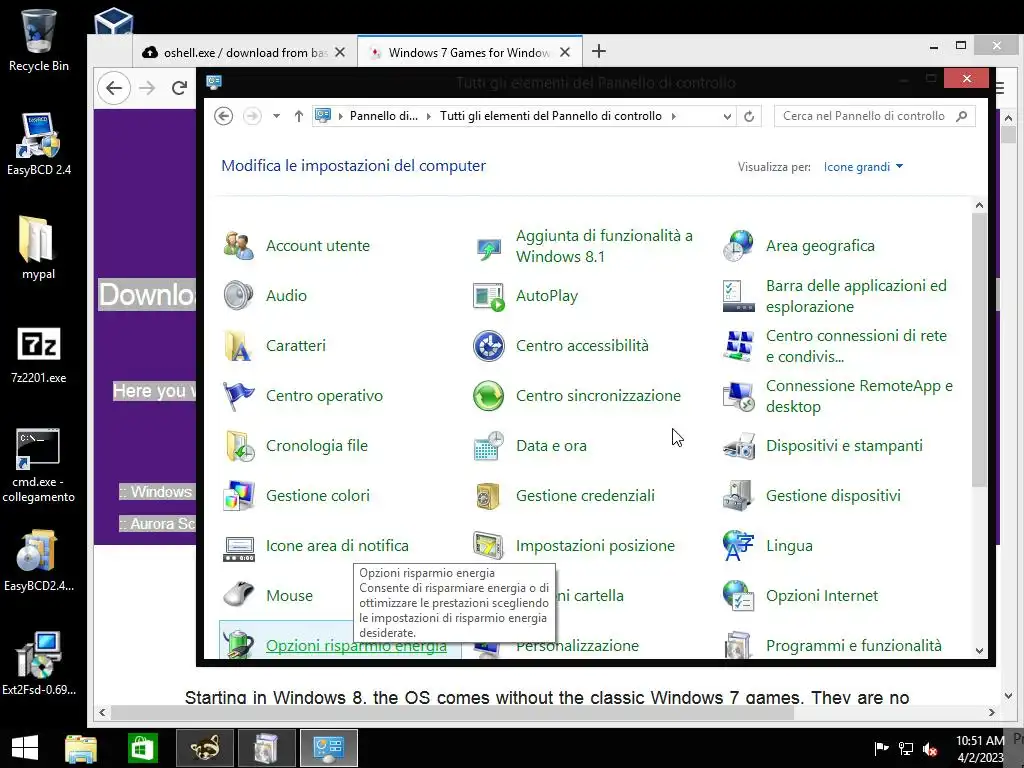Viewport: 1024px width, 768px height.
Task: Open the Gestione colori icon
Action: 238,496
